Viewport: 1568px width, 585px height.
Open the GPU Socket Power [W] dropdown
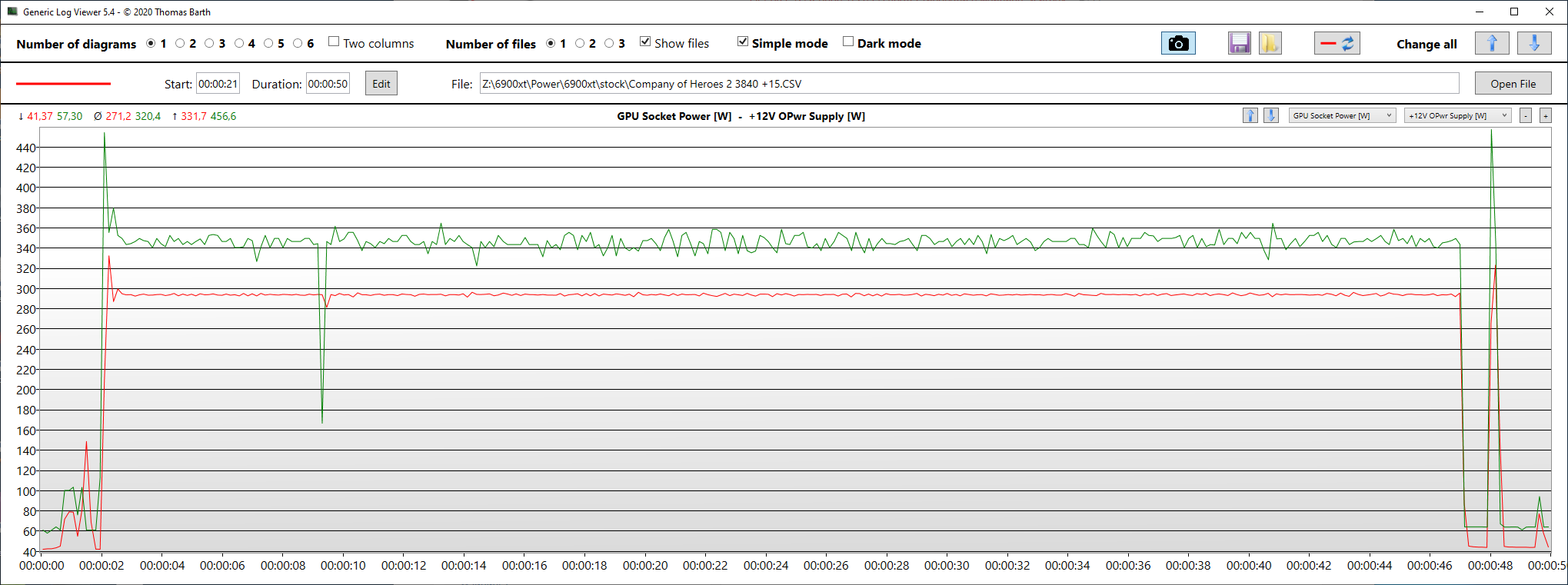1343,115
